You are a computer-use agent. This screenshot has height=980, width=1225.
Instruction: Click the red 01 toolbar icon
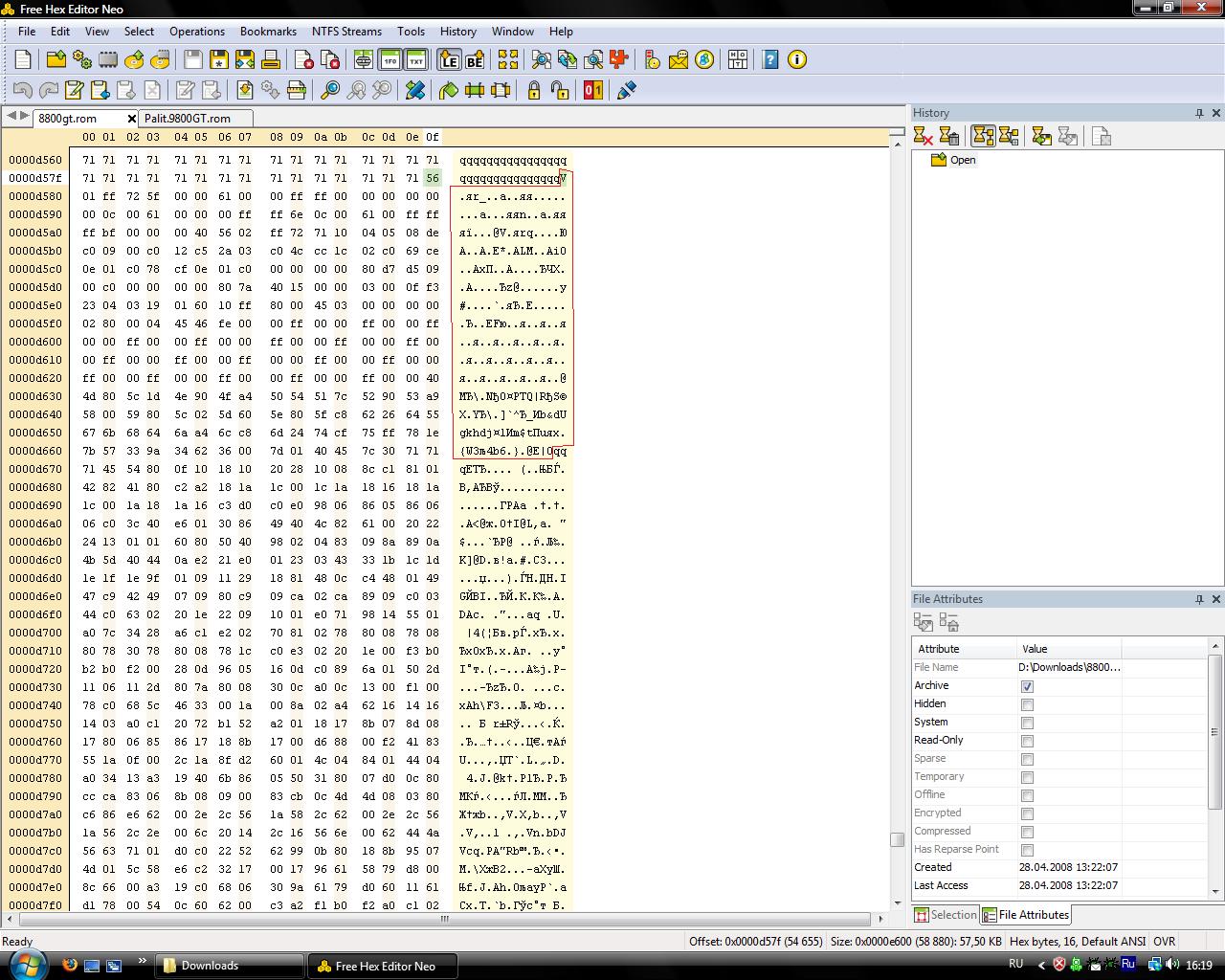pos(593,91)
